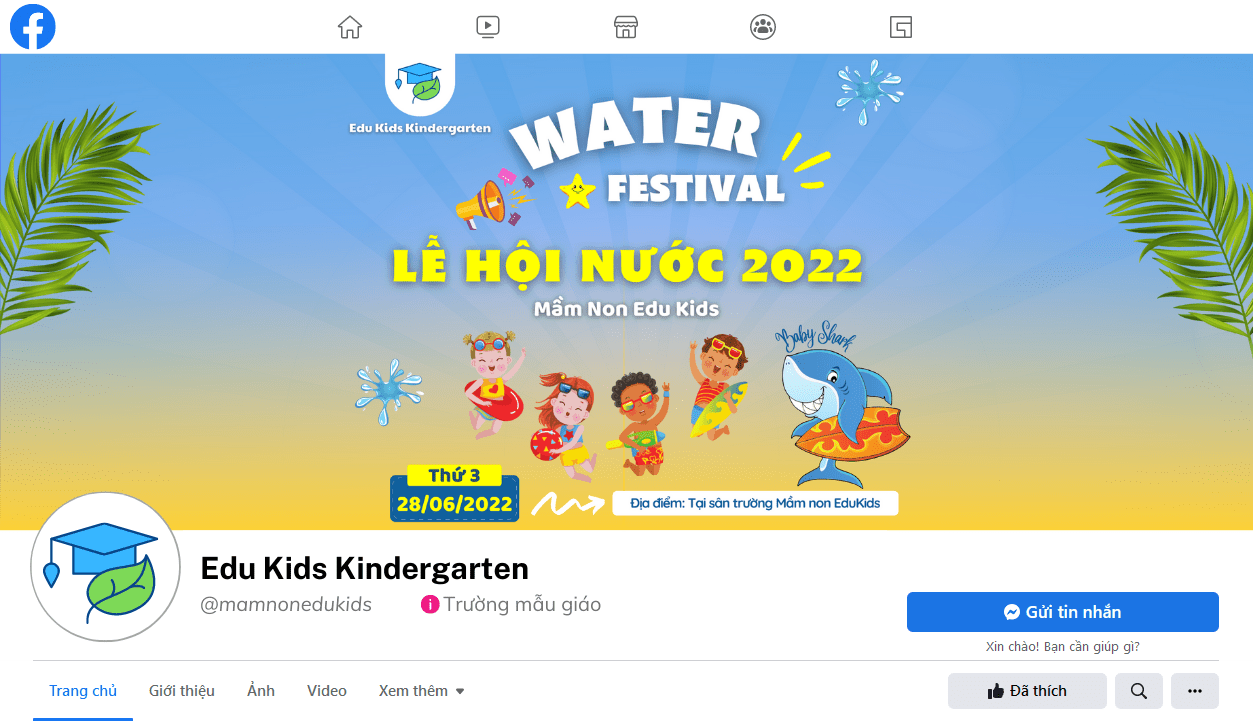Click the Gửi tin nhắn button
The width and height of the screenshot is (1253, 721).
point(1063,612)
